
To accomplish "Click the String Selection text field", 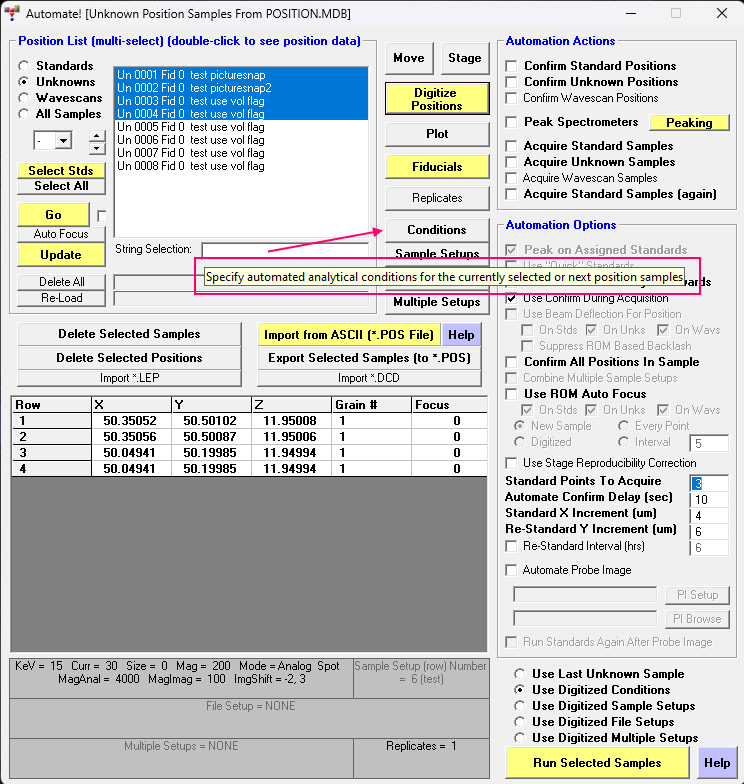I will tap(284, 249).
